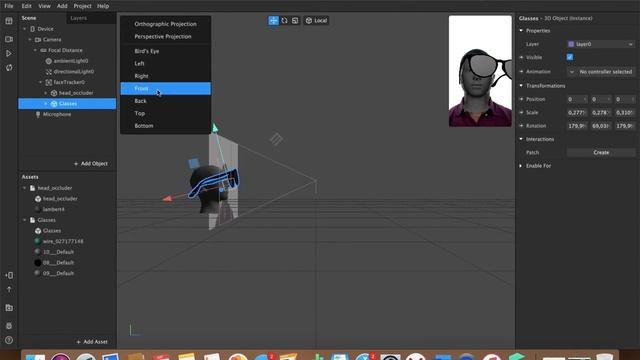Click the Scale X value field
Image resolution: width=640 pixels, height=360 pixels.
click(577, 113)
